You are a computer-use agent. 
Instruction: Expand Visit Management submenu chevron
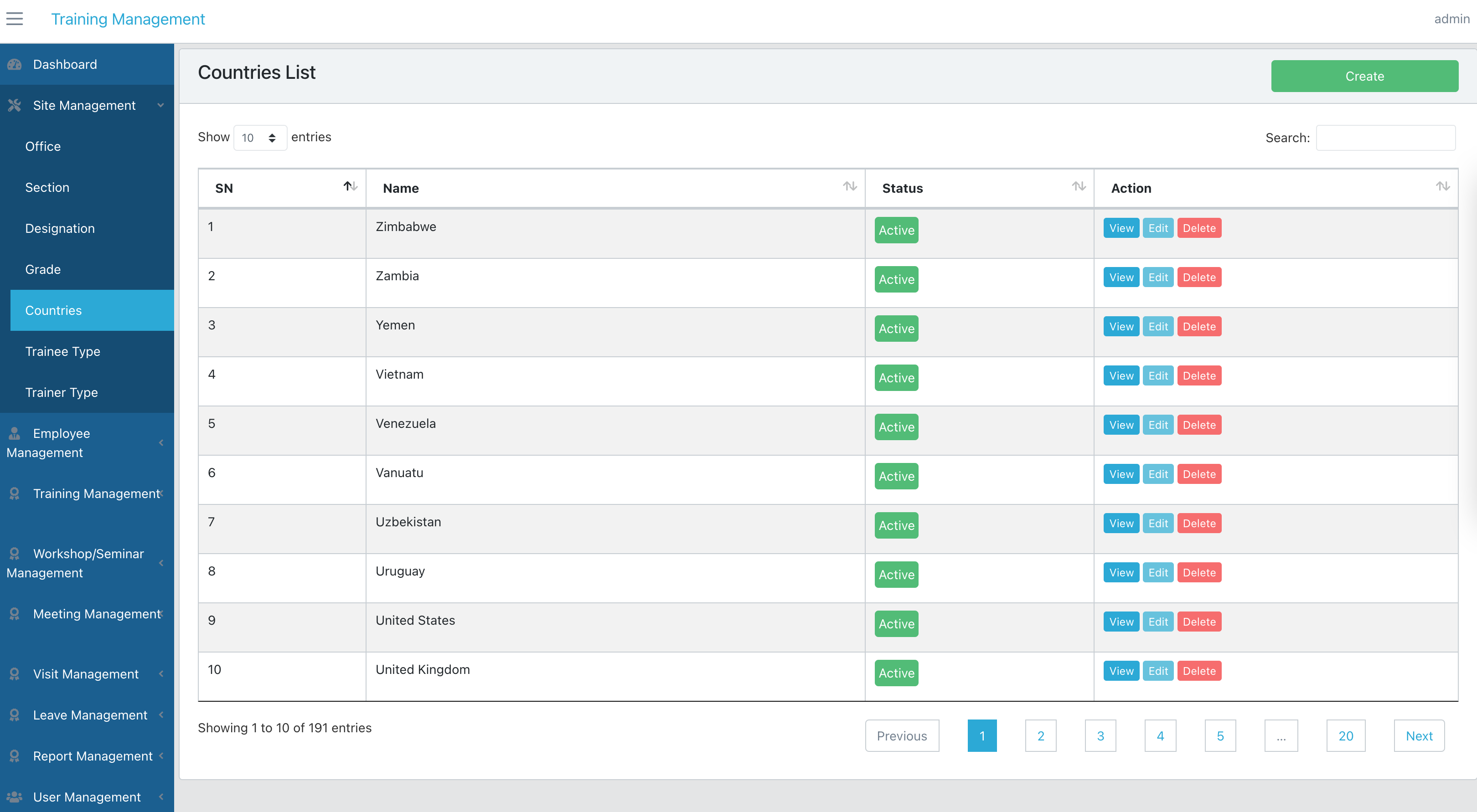pyautogui.click(x=161, y=674)
